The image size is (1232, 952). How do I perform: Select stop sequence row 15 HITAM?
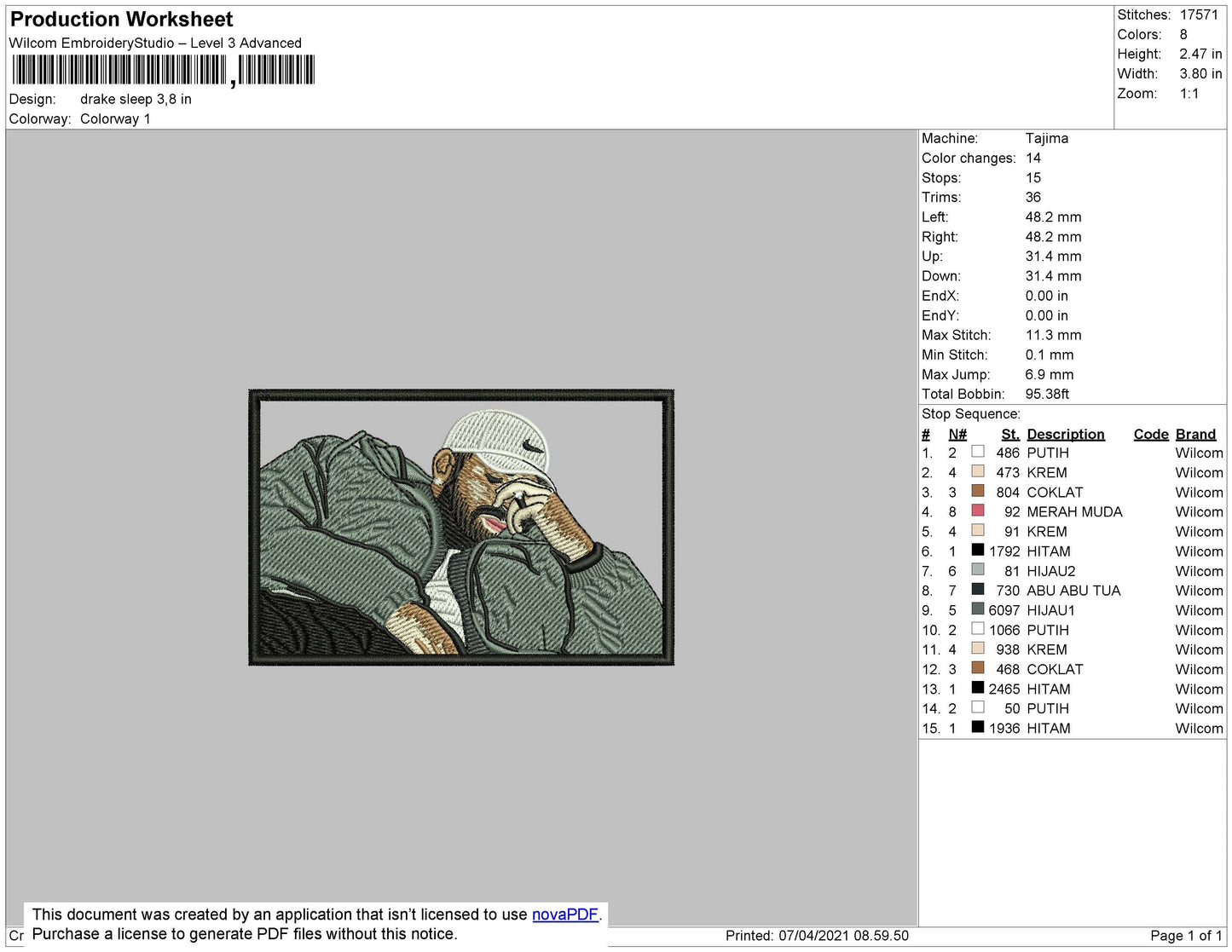pyautogui.click(x=1072, y=729)
